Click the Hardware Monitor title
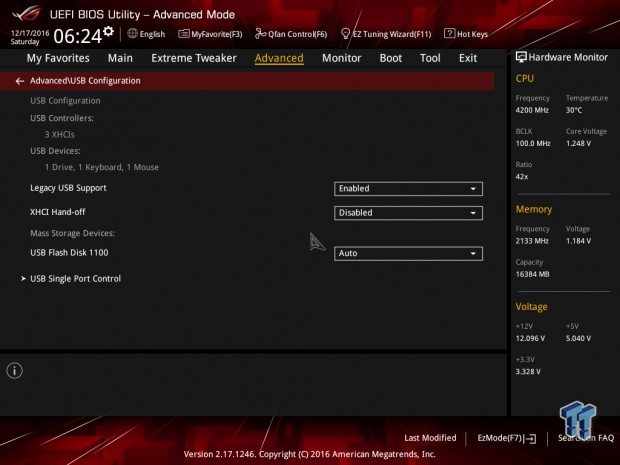This screenshot has height=465, width=620. (568, 57)
